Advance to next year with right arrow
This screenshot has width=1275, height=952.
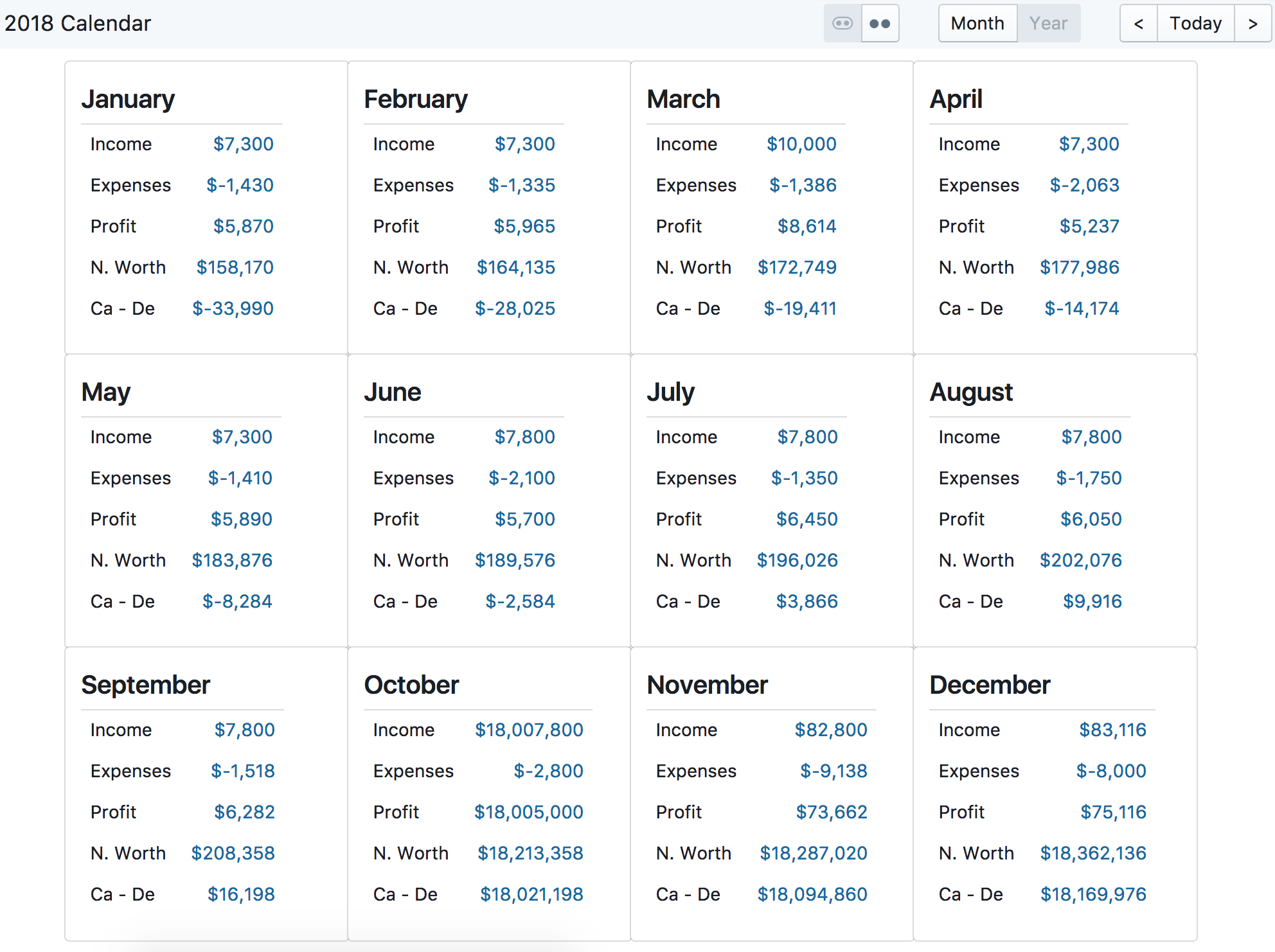[x=1252, y=24]
